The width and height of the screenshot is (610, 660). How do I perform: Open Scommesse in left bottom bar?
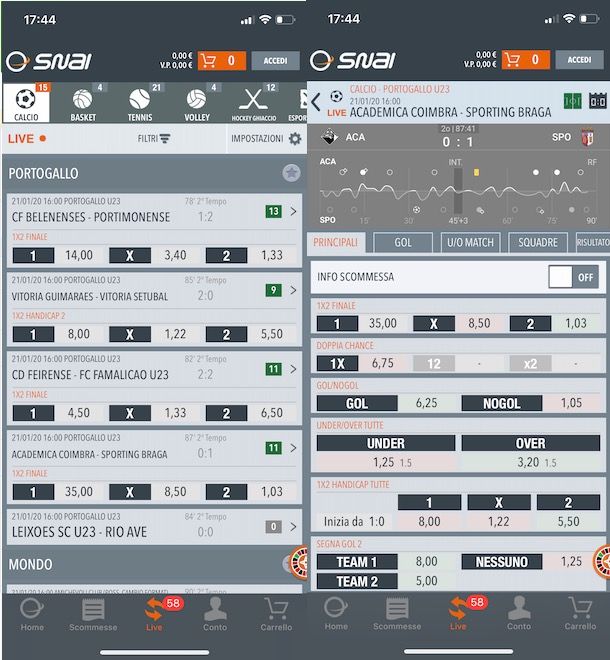pos(93,615)
